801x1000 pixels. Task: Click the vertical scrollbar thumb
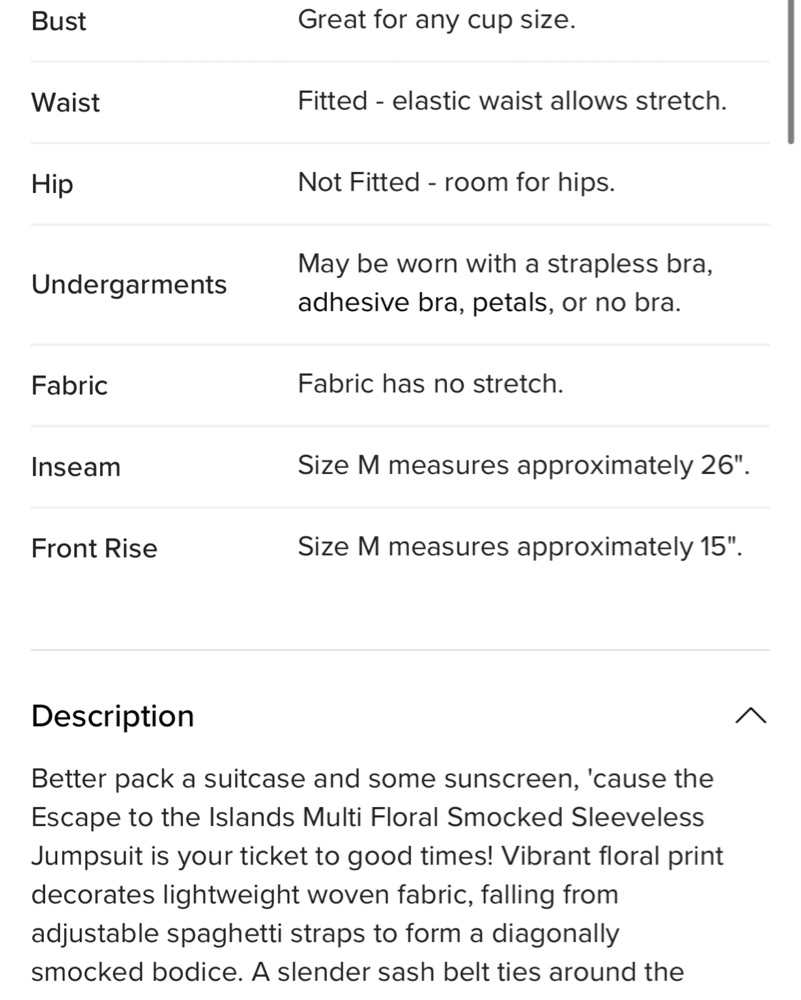pyautogui.click(x=791, y=71)
